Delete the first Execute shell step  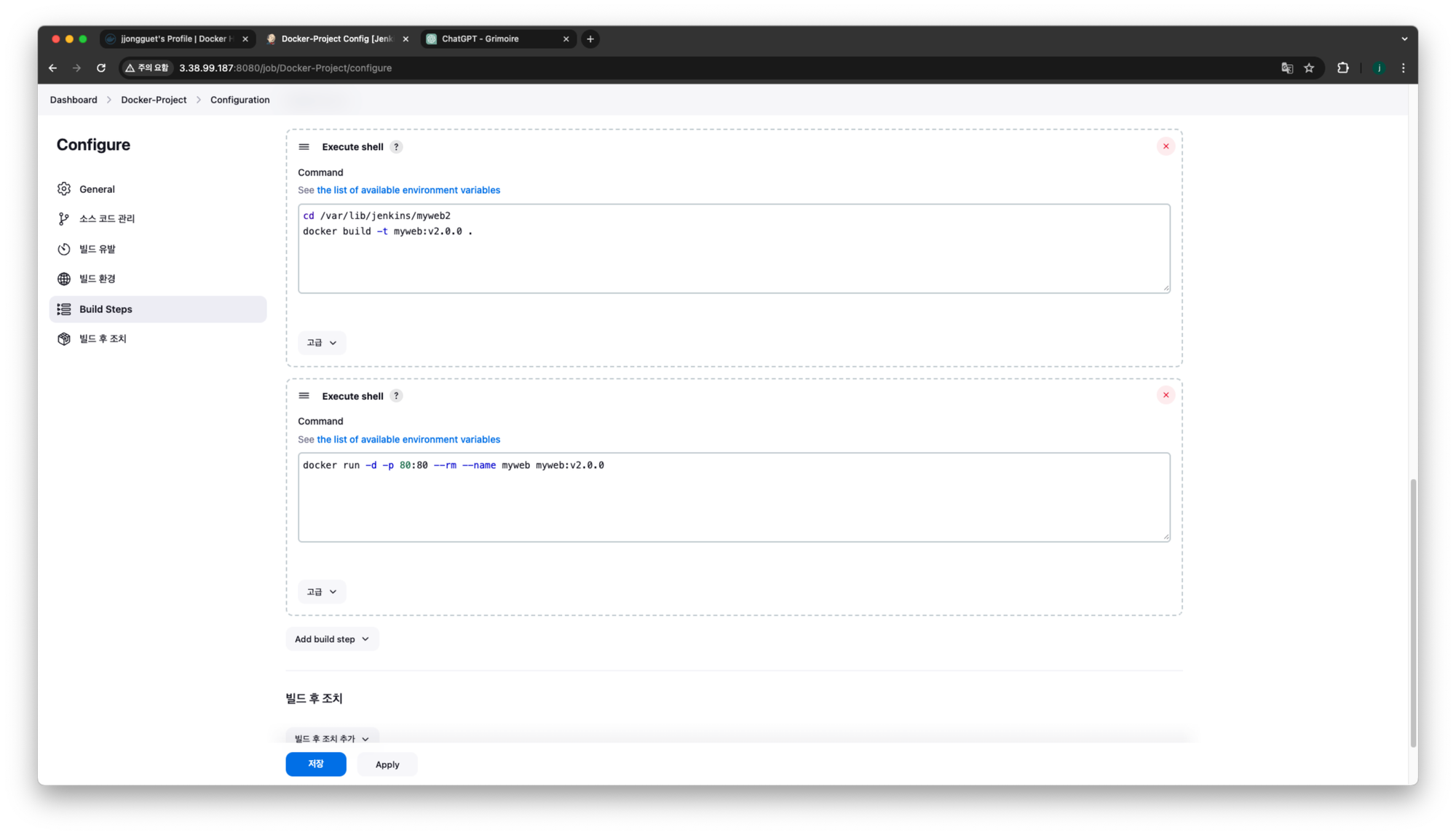coord(1166,146)
